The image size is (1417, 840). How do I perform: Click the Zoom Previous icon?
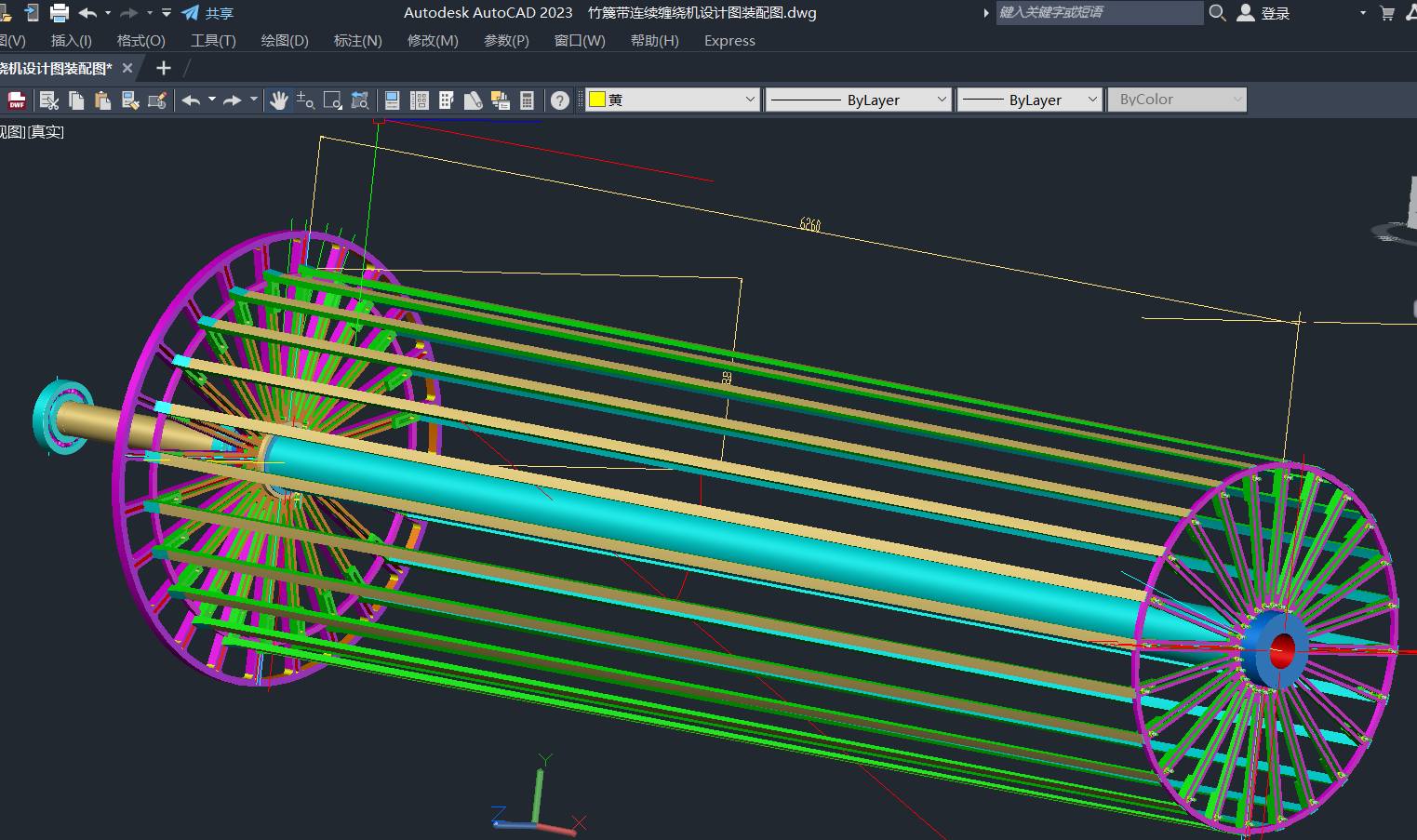pyautogui.click(x=359, y=100)
